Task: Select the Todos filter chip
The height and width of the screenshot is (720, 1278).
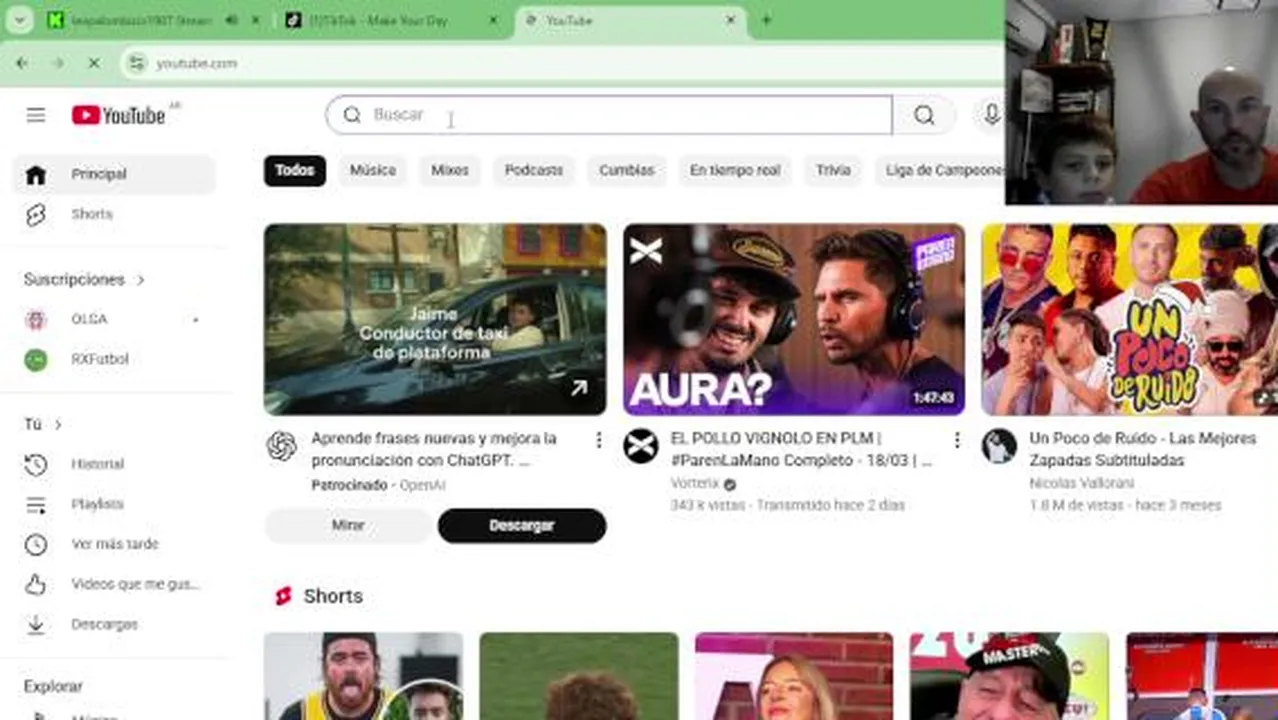Action: tap(295, 170)
